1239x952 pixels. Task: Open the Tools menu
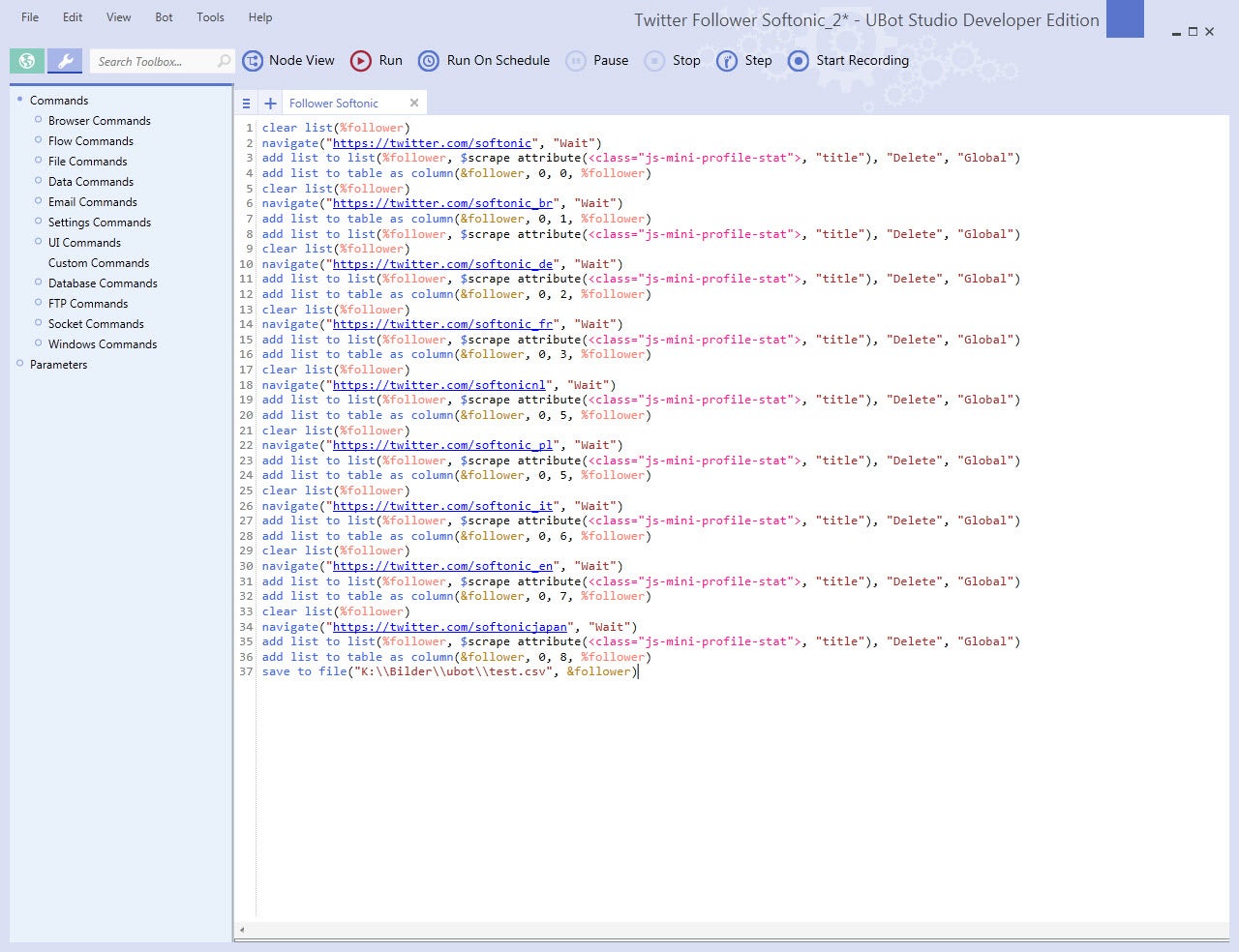click(x=210, y=16)
